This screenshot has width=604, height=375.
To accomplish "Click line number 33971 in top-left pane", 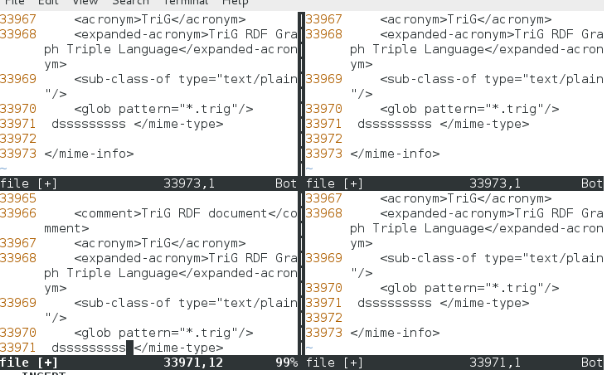I will [18, 124].
